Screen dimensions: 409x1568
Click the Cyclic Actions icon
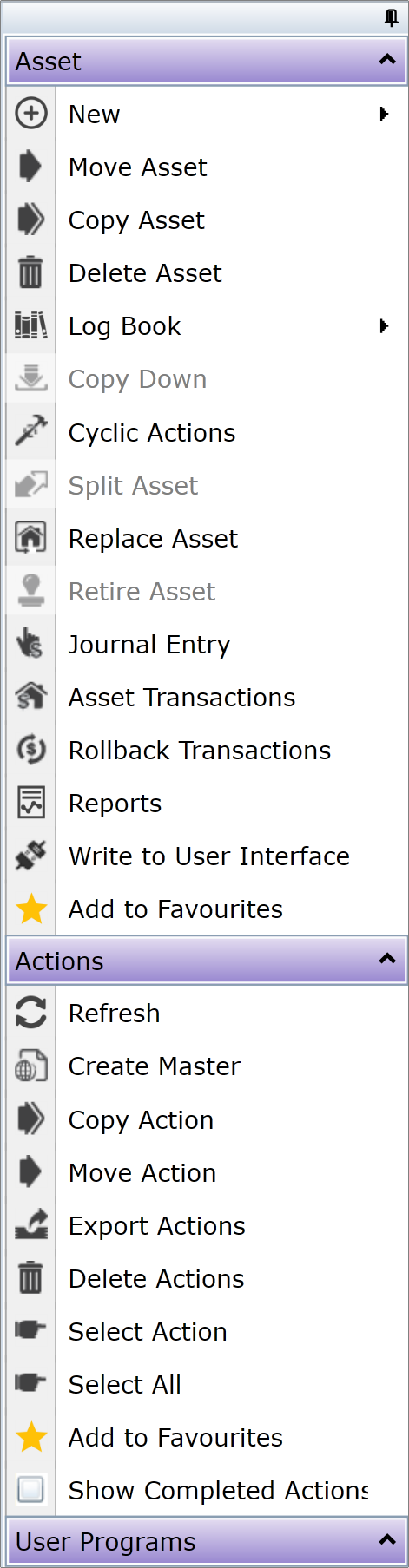point(30,432)
